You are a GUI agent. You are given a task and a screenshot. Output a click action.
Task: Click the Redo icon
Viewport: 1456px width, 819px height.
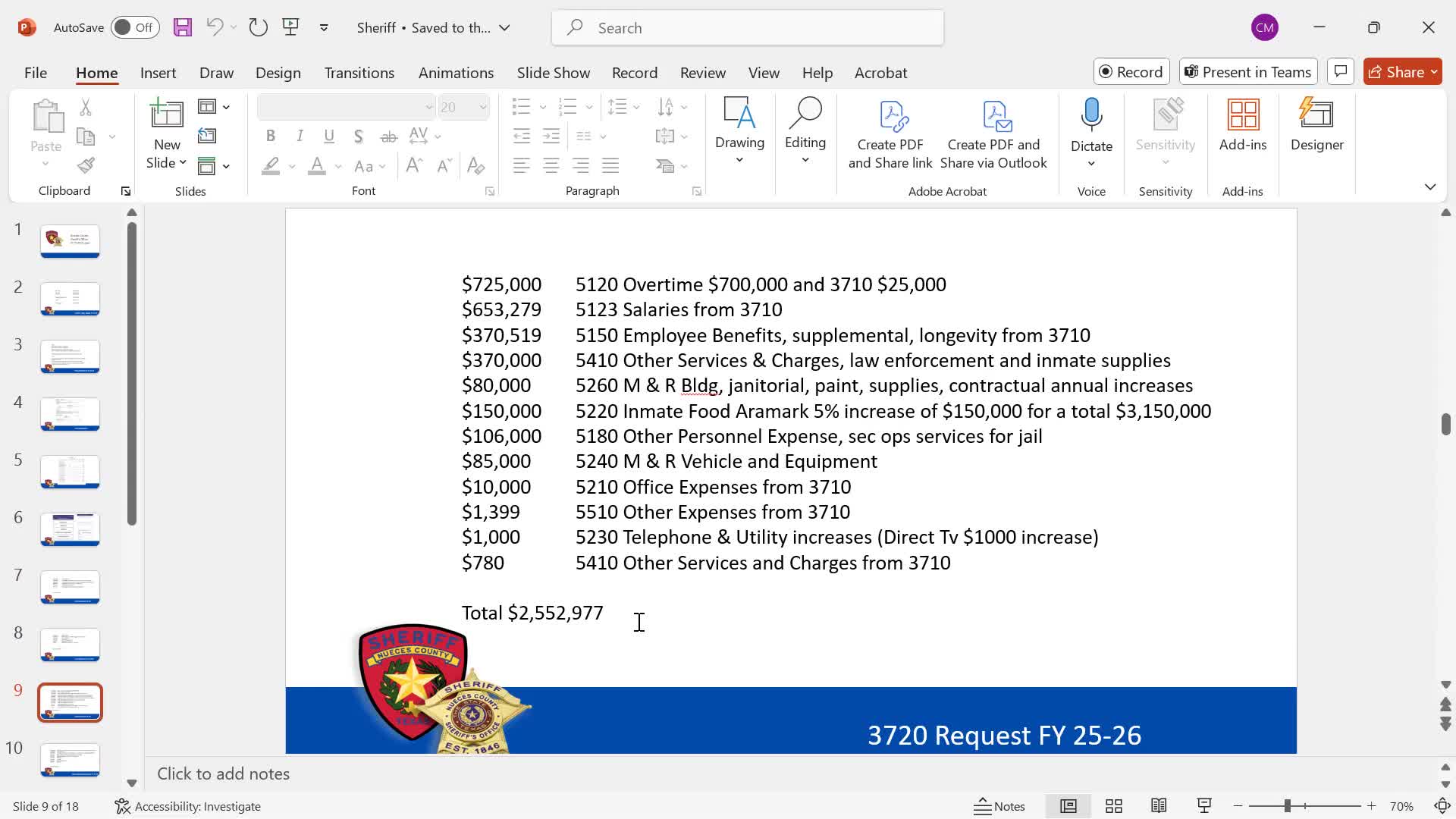259,28
